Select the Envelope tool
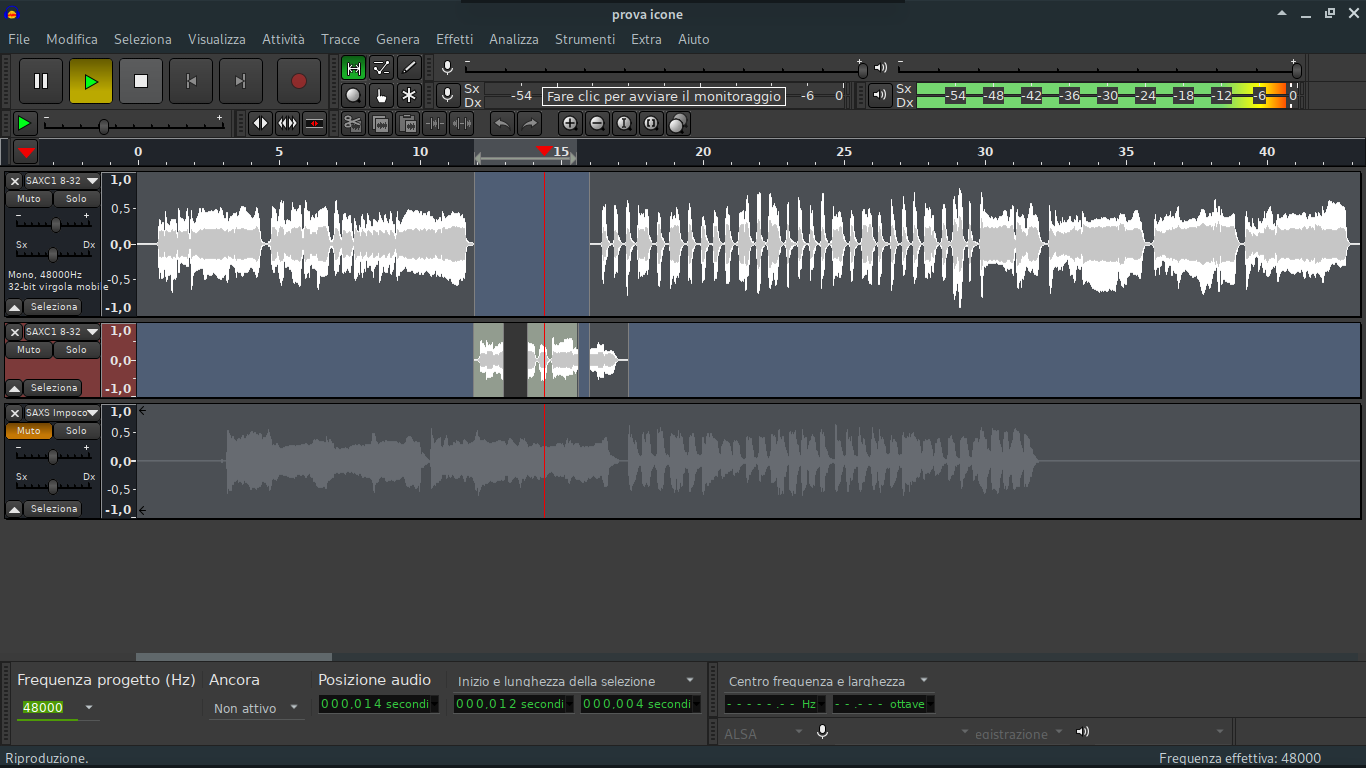Viewport: 1366px width, 768px height. coord(381,68)
